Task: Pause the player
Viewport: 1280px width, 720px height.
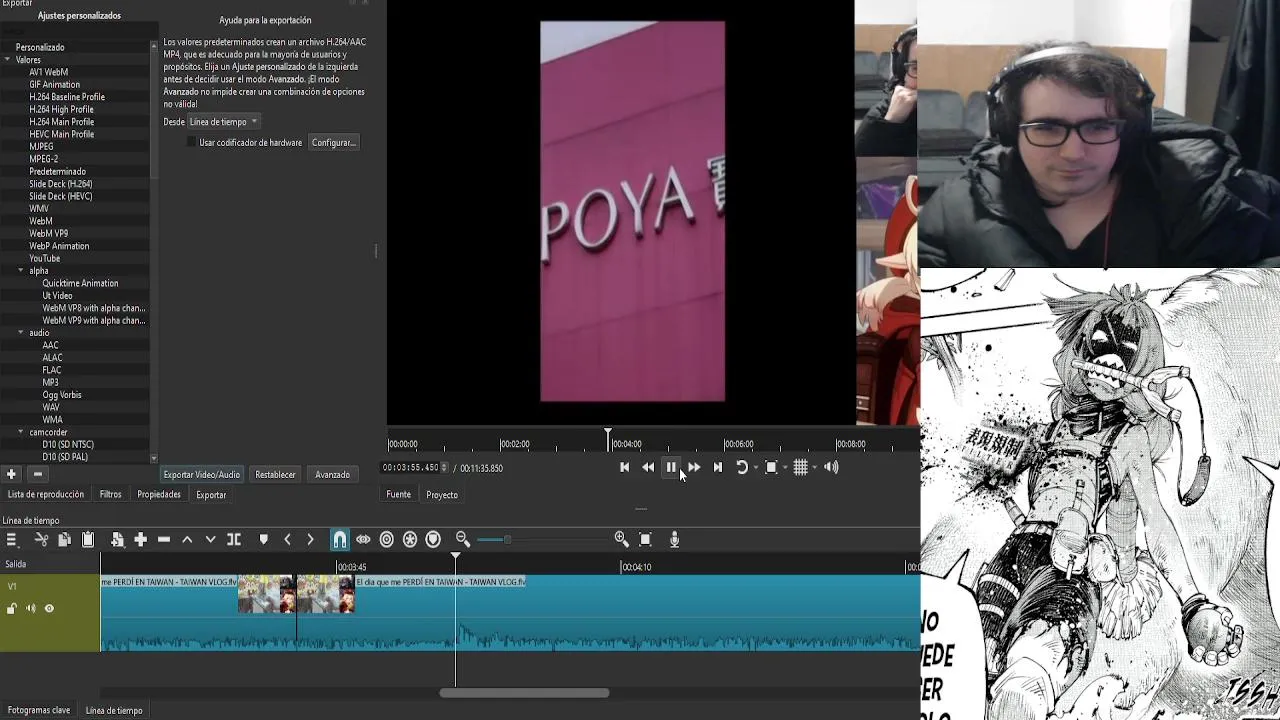Action: pos(671,467)
